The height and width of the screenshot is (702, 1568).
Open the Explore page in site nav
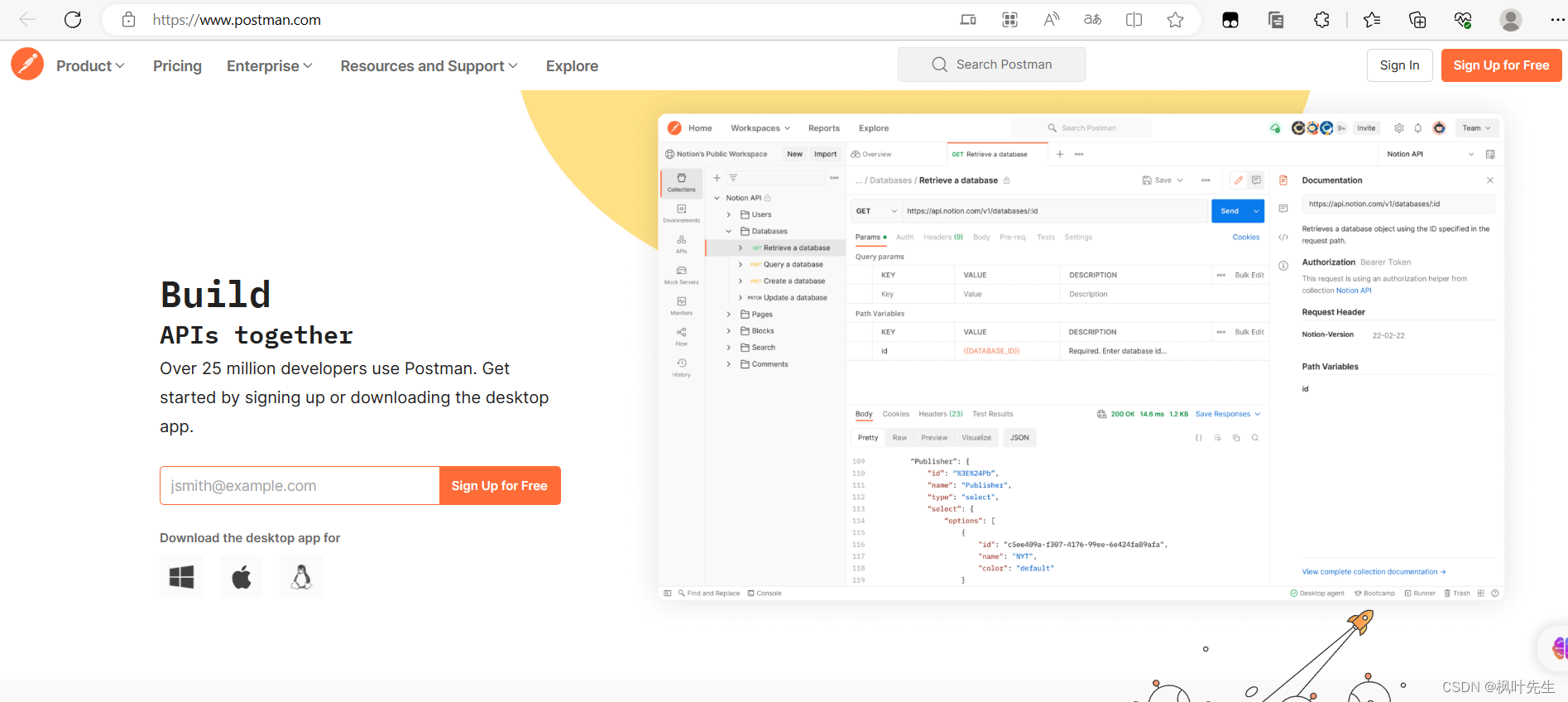[x=572, y=66]
